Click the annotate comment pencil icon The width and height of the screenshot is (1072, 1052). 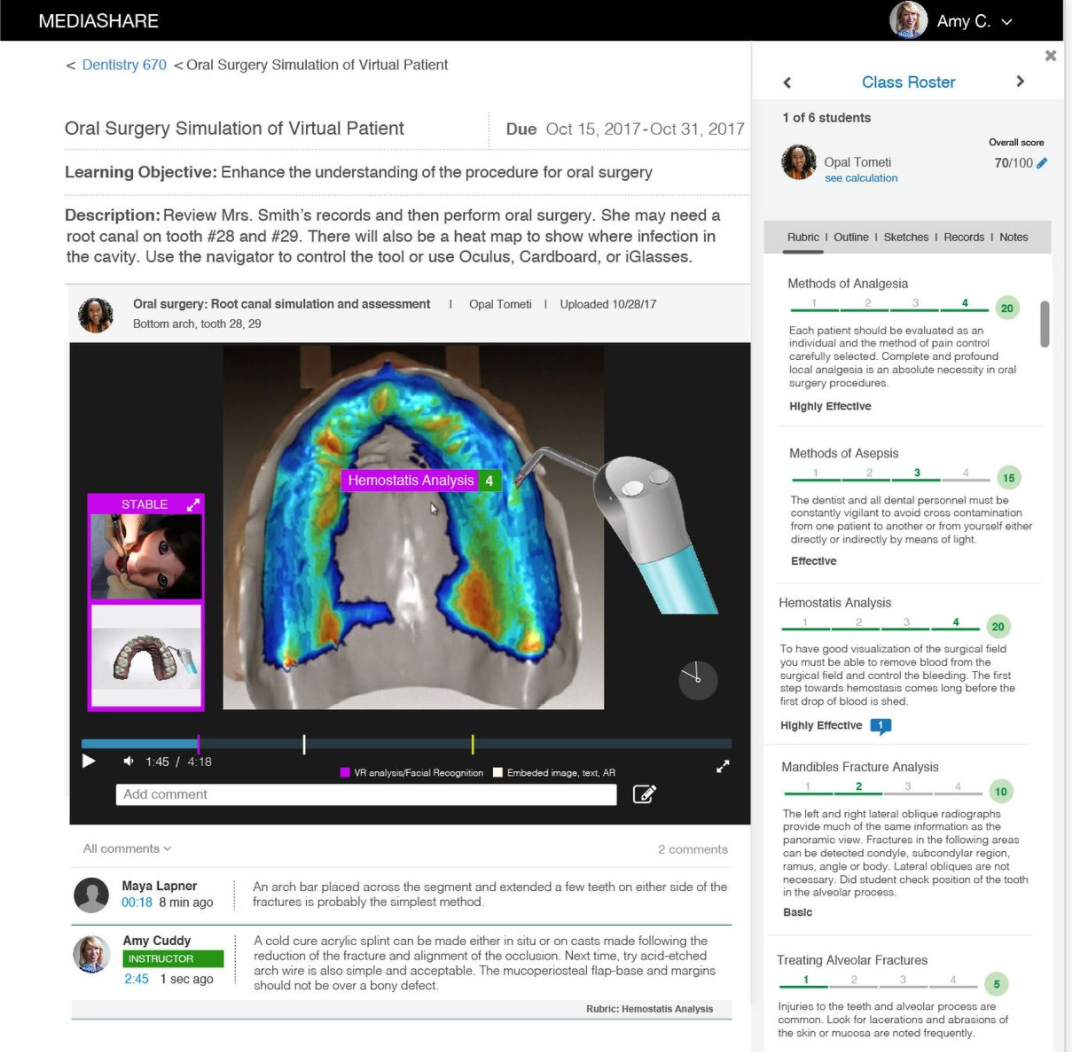(x=645, y=794)
